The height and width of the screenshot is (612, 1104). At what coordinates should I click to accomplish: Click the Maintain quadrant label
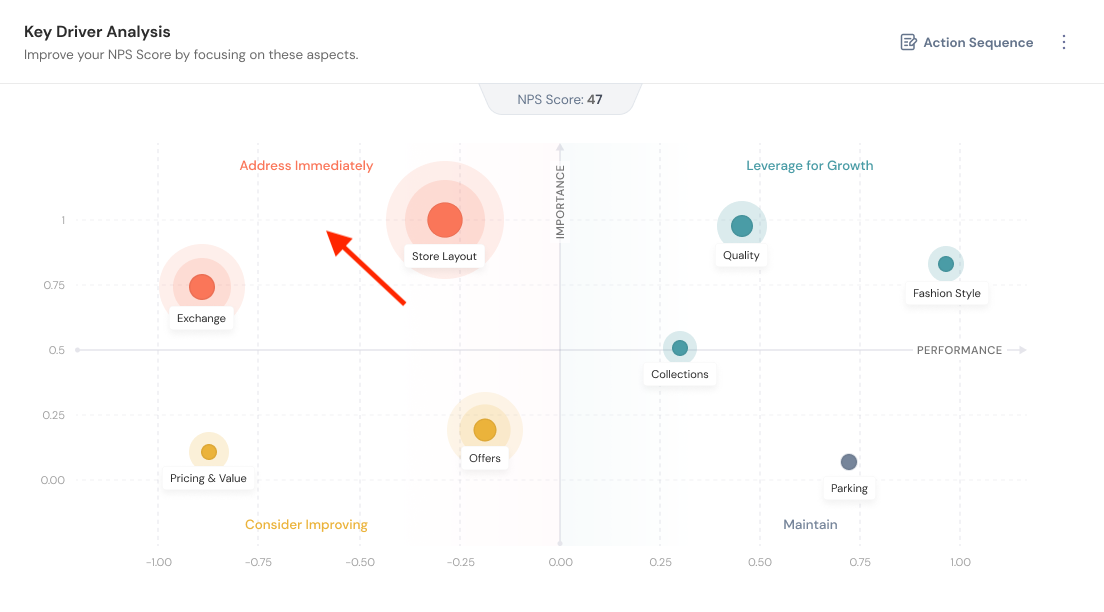coord(810,525)
